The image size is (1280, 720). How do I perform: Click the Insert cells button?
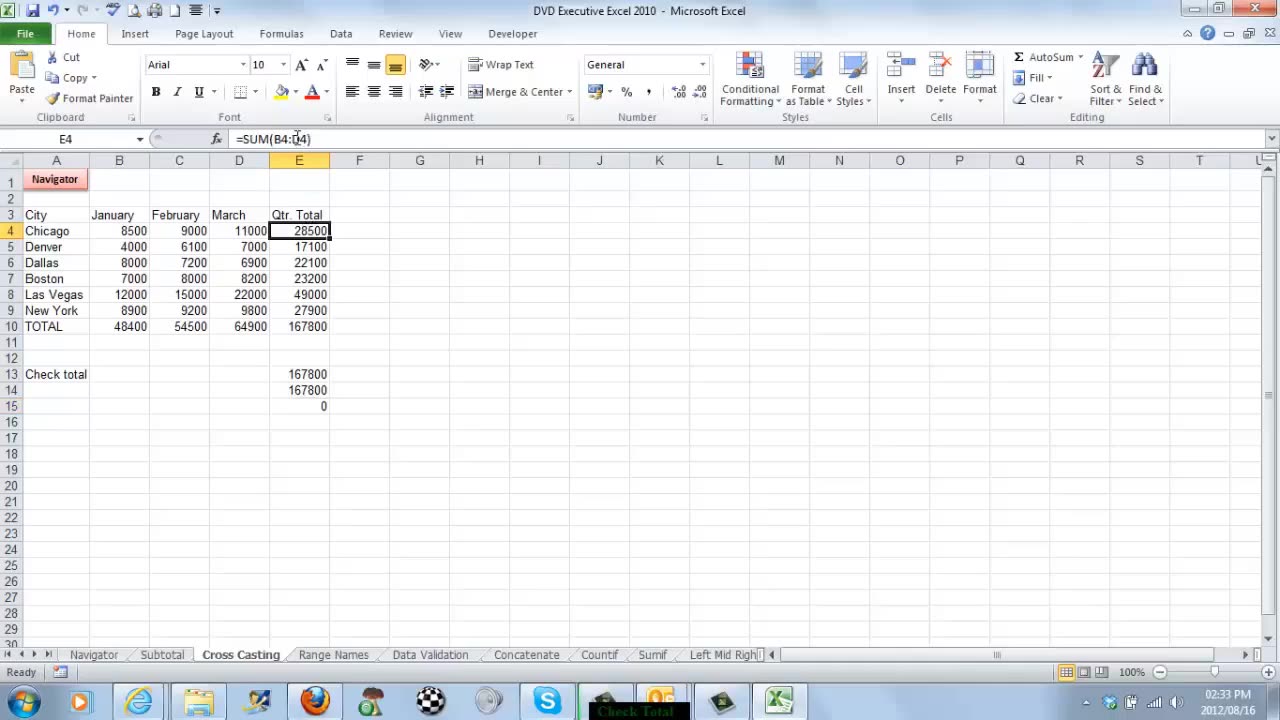(901, 79)
